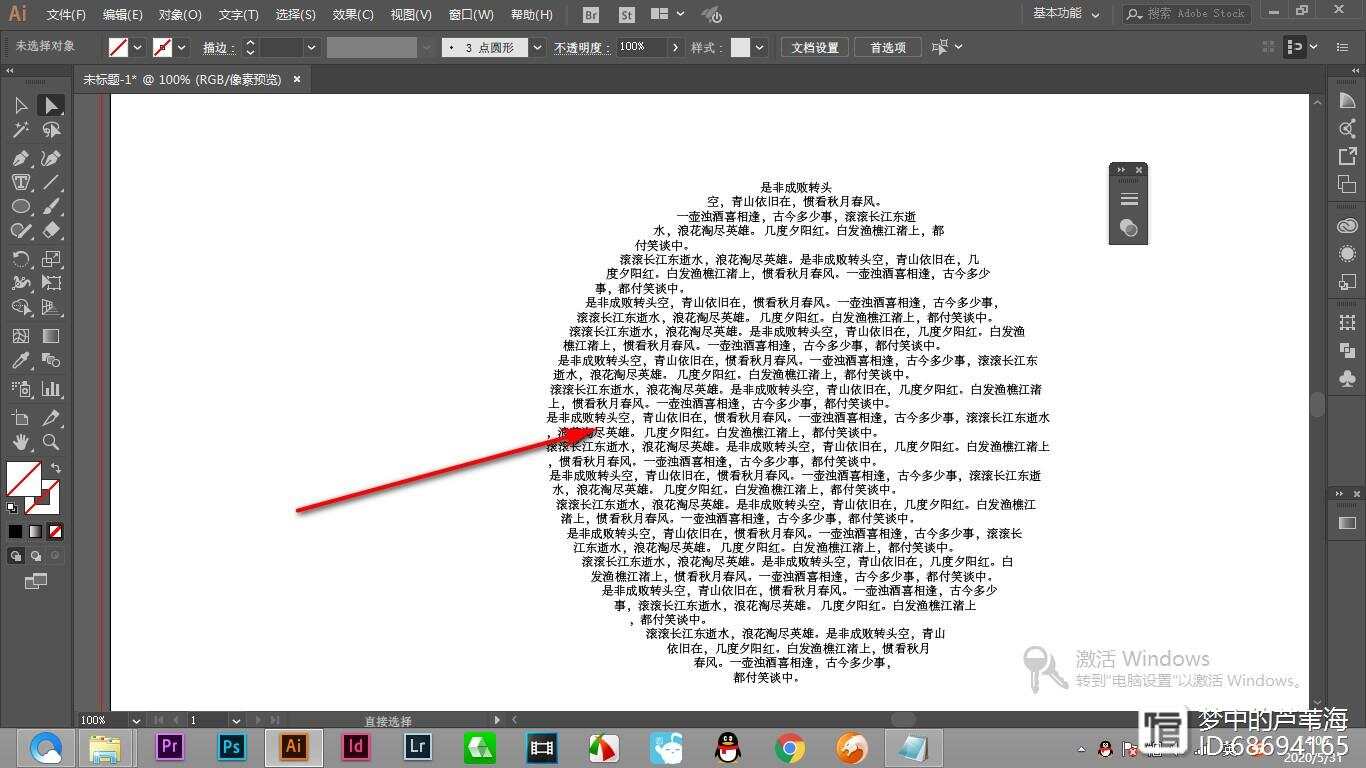Click the floating panel's transparency circles icon

pos(1129,228)
